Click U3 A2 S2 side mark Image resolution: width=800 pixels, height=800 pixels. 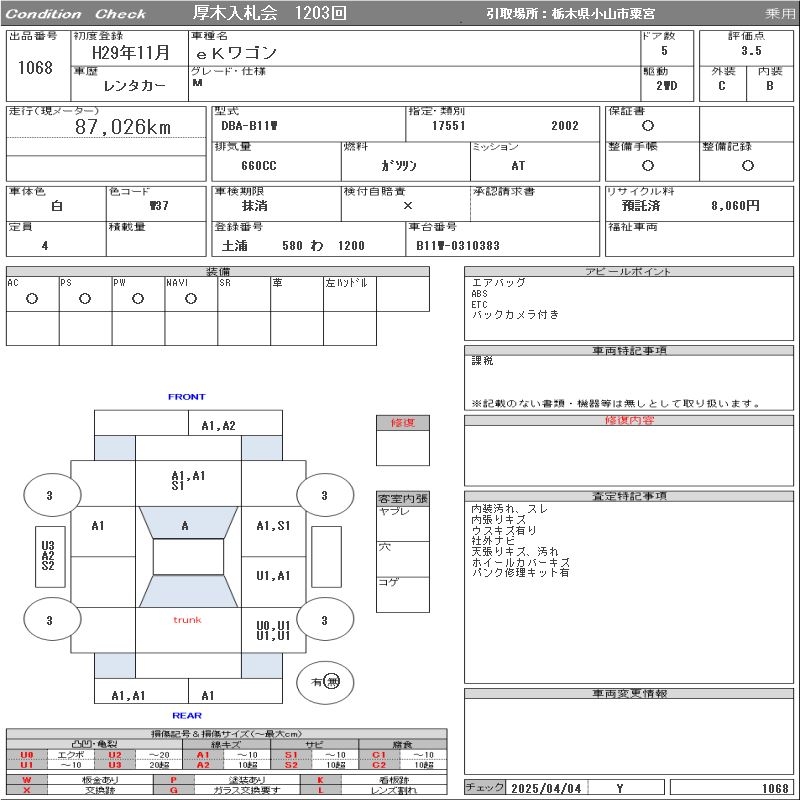48,556
